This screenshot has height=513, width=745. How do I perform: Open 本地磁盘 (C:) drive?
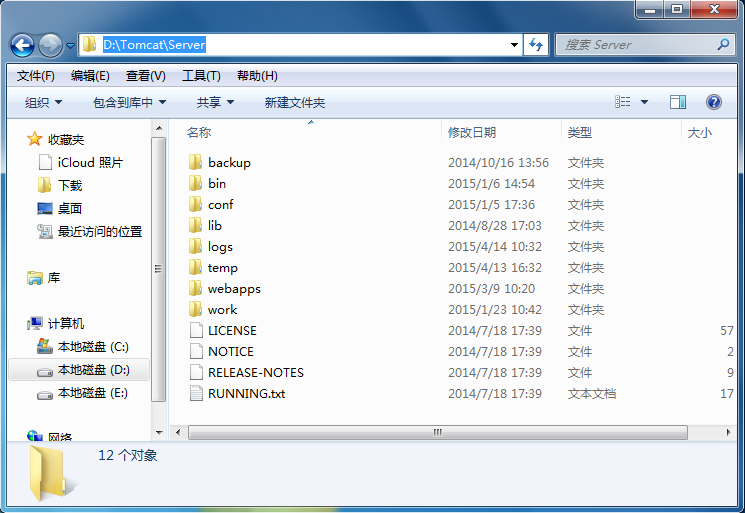[x=83, y=347]
